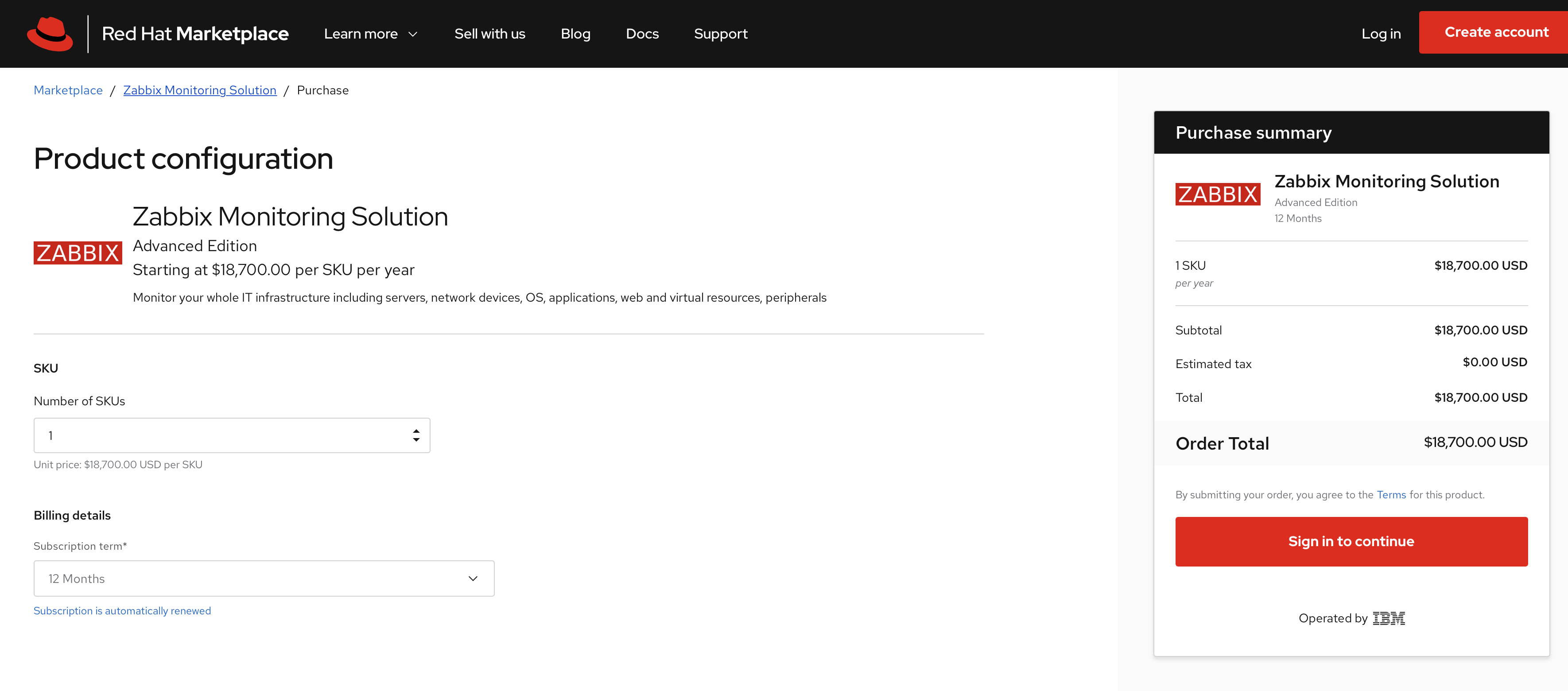1568x691 pixels.
Task: Click the Zabbix logo in Purchase summary
Action: (1217, 194)
